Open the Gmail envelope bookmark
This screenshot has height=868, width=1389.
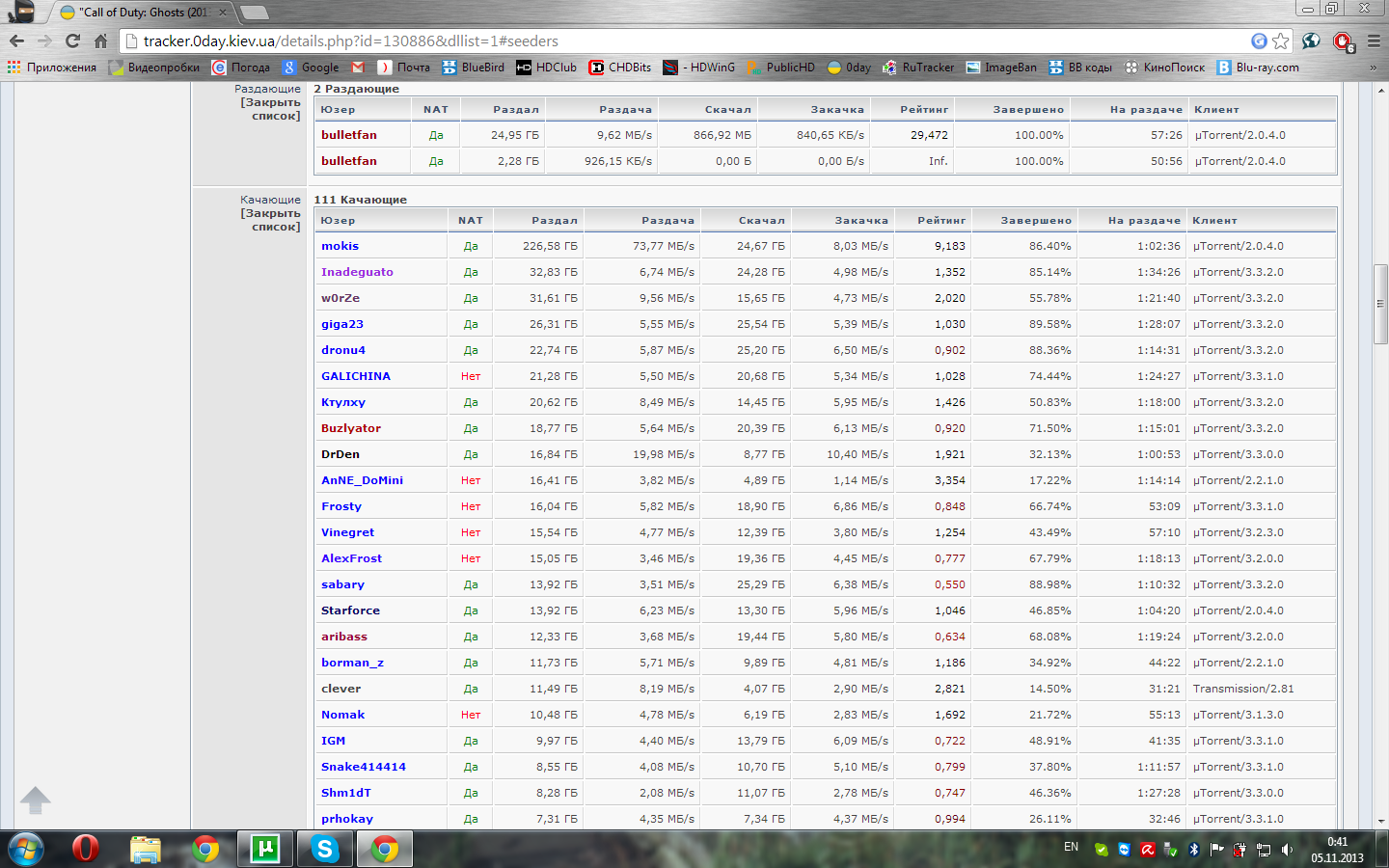point(358,68)
